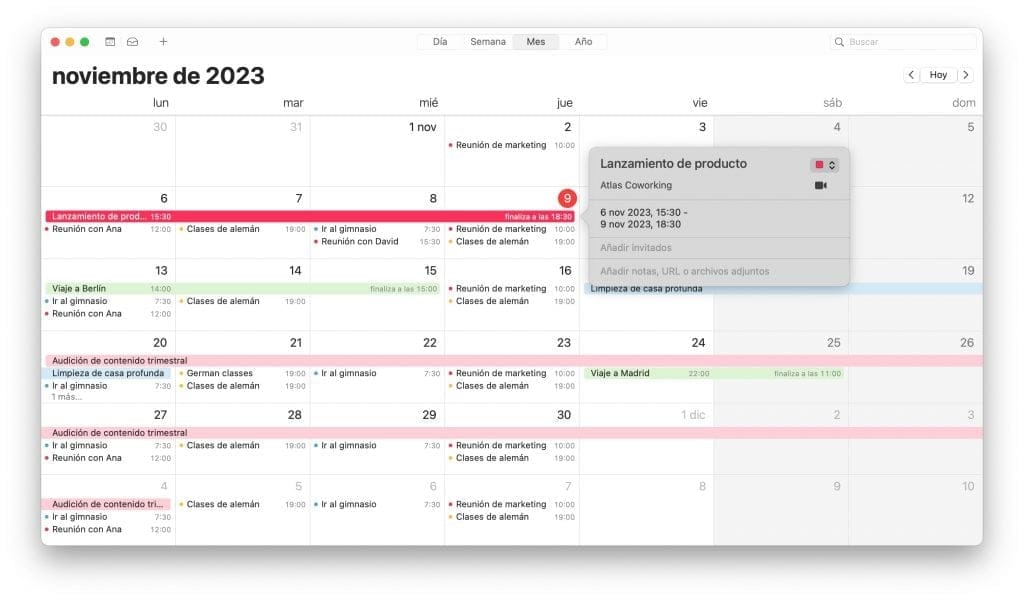Image resolution: width=1024 pixels, height=600 pixels.
Task: Click the video camera icon for Atlas Coworking
Action: 821,184
